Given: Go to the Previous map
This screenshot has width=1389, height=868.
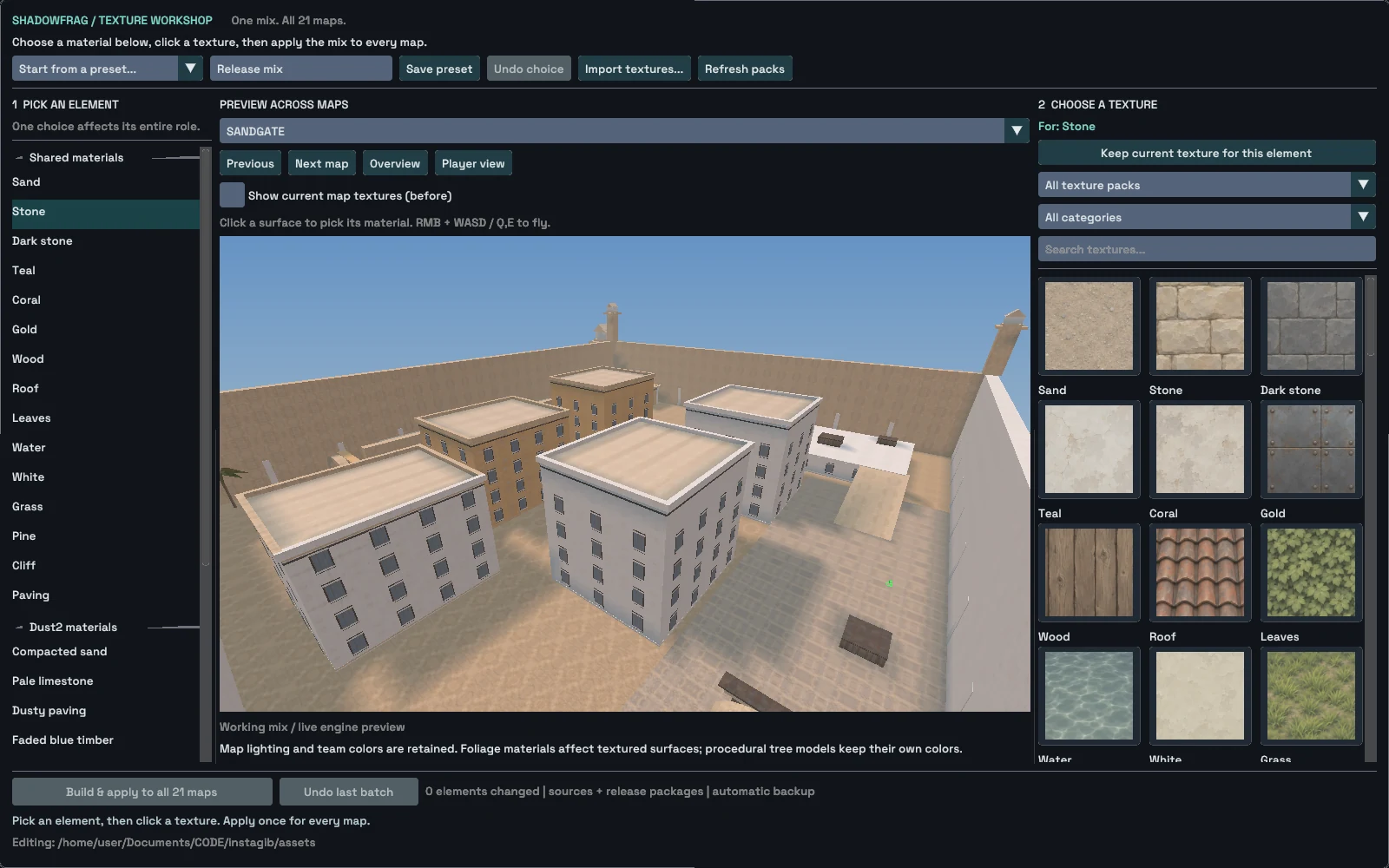Looking at the screenshot, I should coord(250,163).
